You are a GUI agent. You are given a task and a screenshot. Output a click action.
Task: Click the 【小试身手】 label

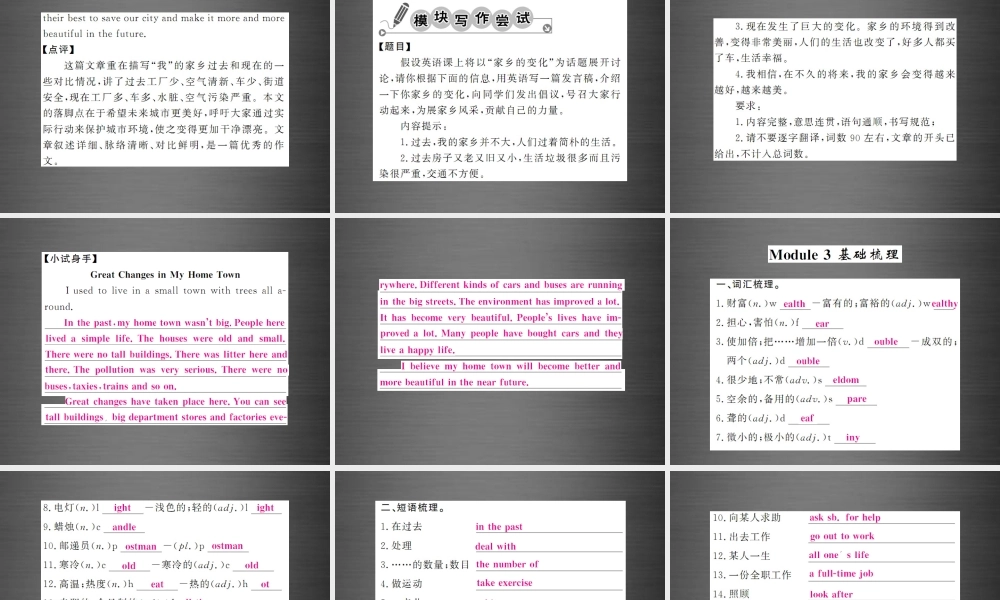[x=67, y=257]
